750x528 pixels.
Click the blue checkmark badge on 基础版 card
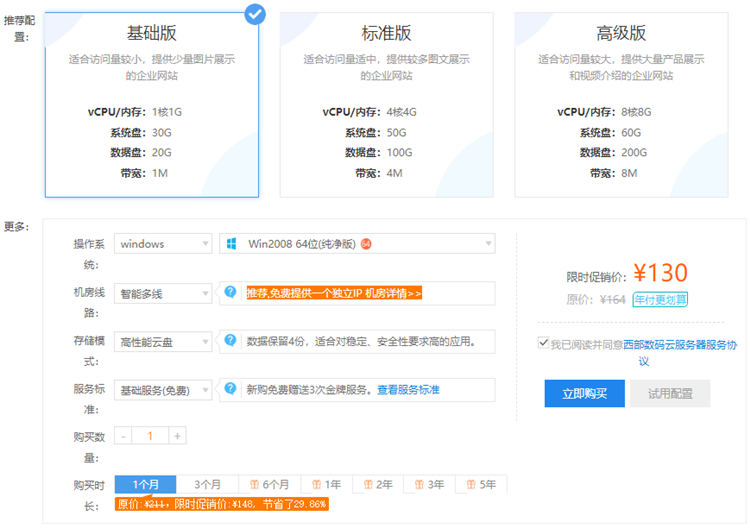pos(255,14)
